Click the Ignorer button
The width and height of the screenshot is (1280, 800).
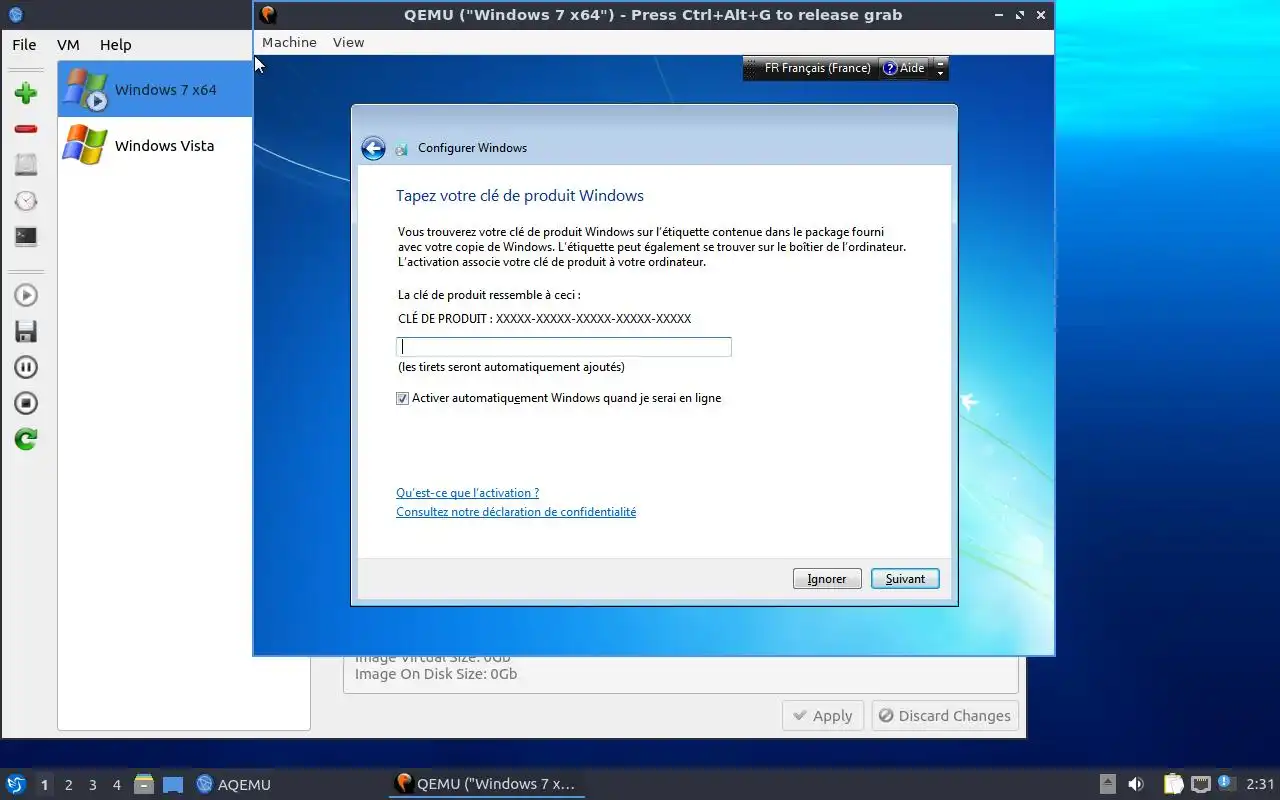coord(827,579)
